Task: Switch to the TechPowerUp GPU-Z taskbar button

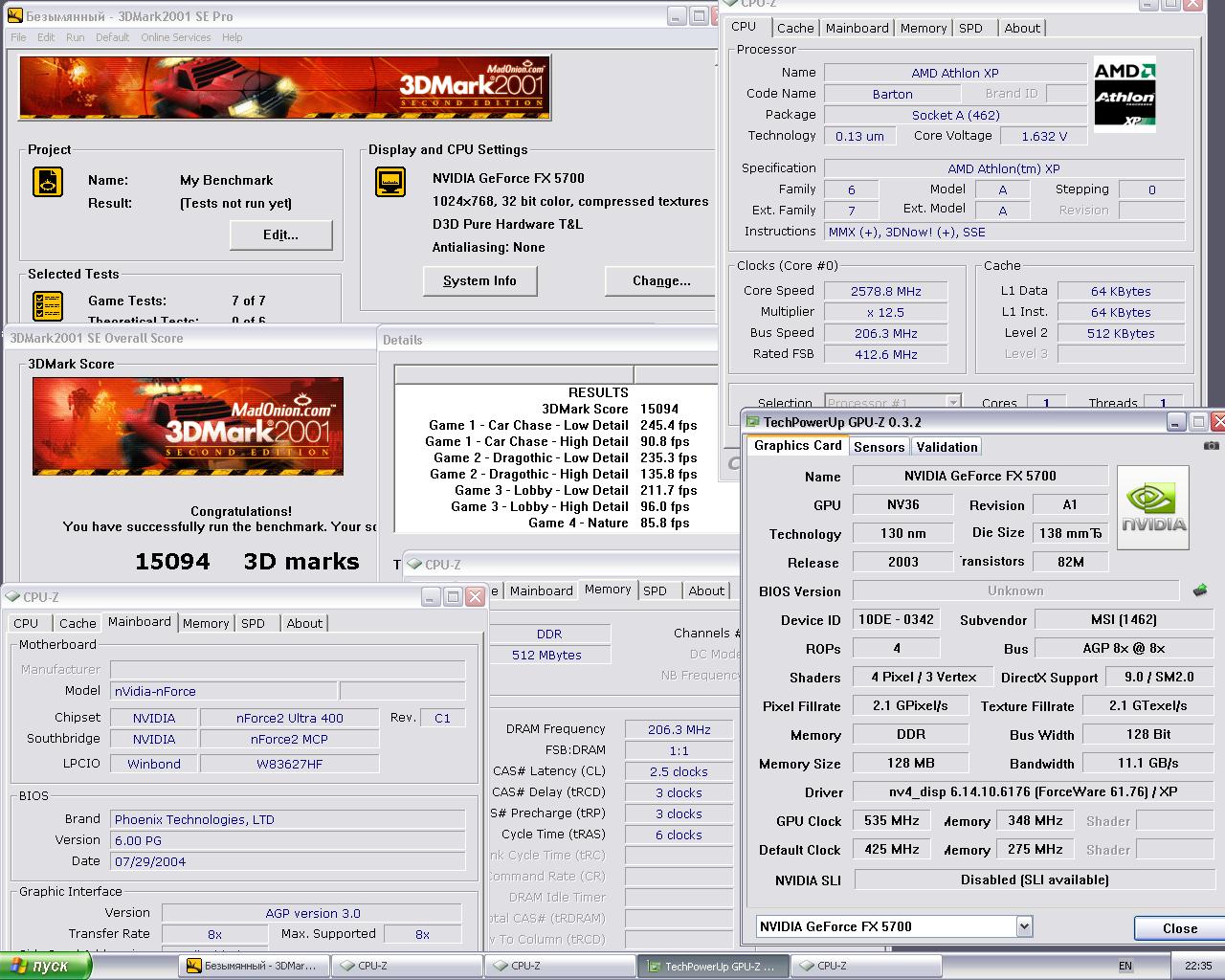Action: [713, 966]
